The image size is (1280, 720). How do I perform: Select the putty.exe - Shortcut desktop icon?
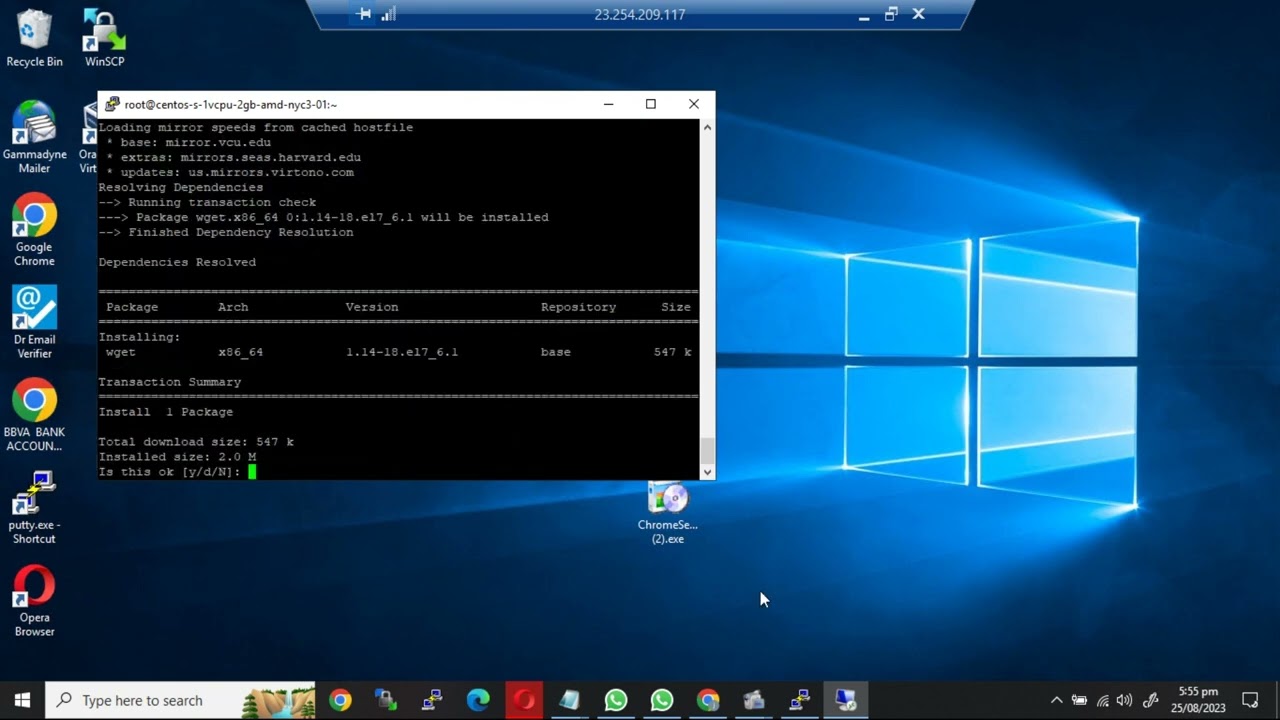point(34,508)
